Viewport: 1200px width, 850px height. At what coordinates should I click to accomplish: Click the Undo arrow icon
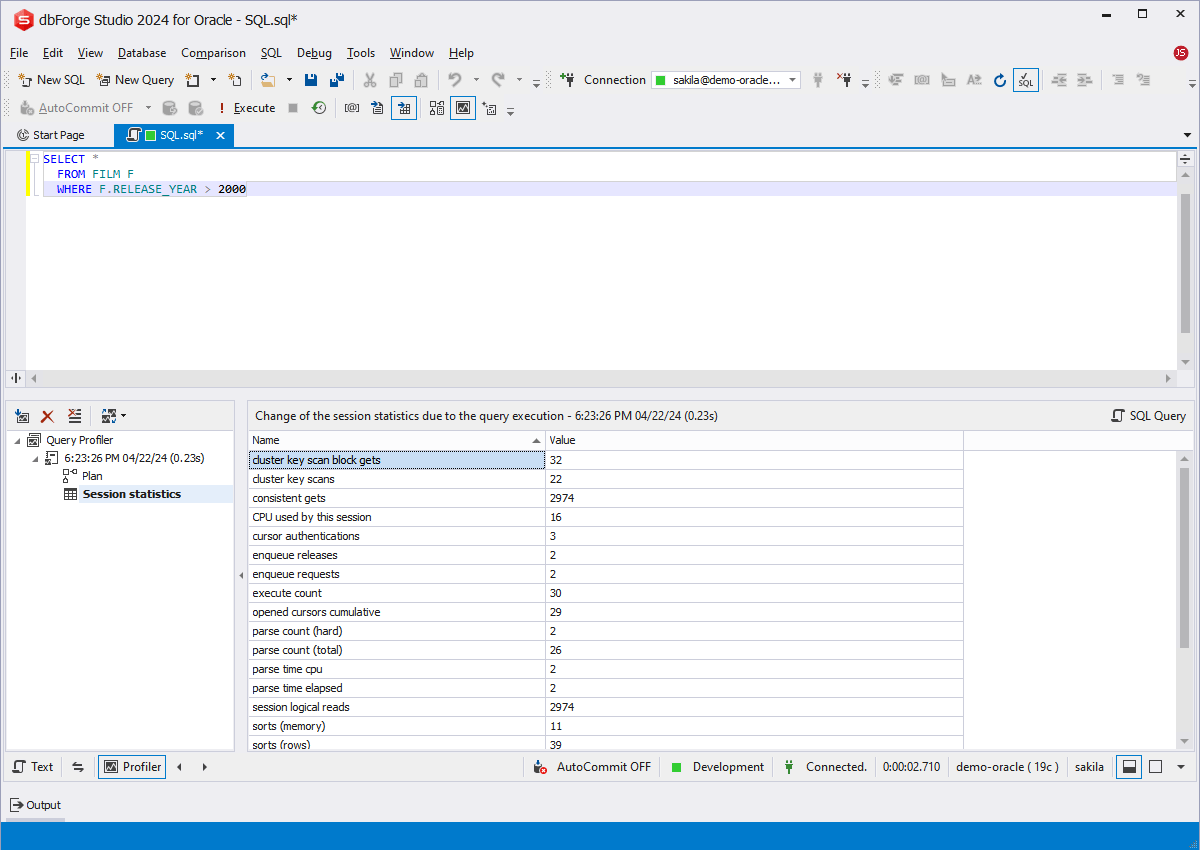[457, 79]
